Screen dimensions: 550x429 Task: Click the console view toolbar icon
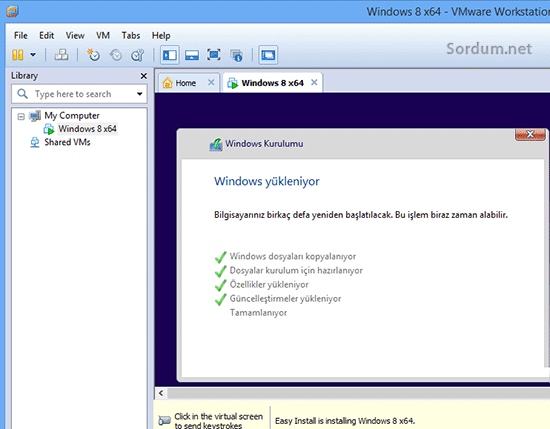pos(268,55)
